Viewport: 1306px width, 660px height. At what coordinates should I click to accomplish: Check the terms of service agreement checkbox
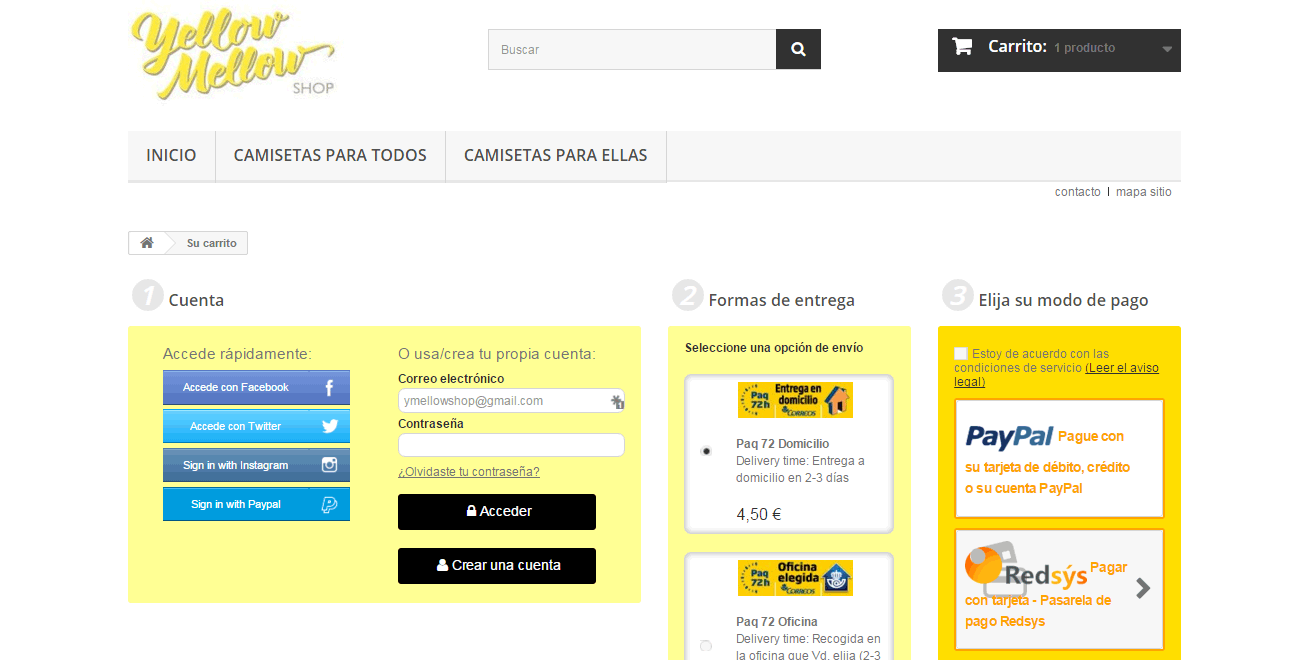961,353
